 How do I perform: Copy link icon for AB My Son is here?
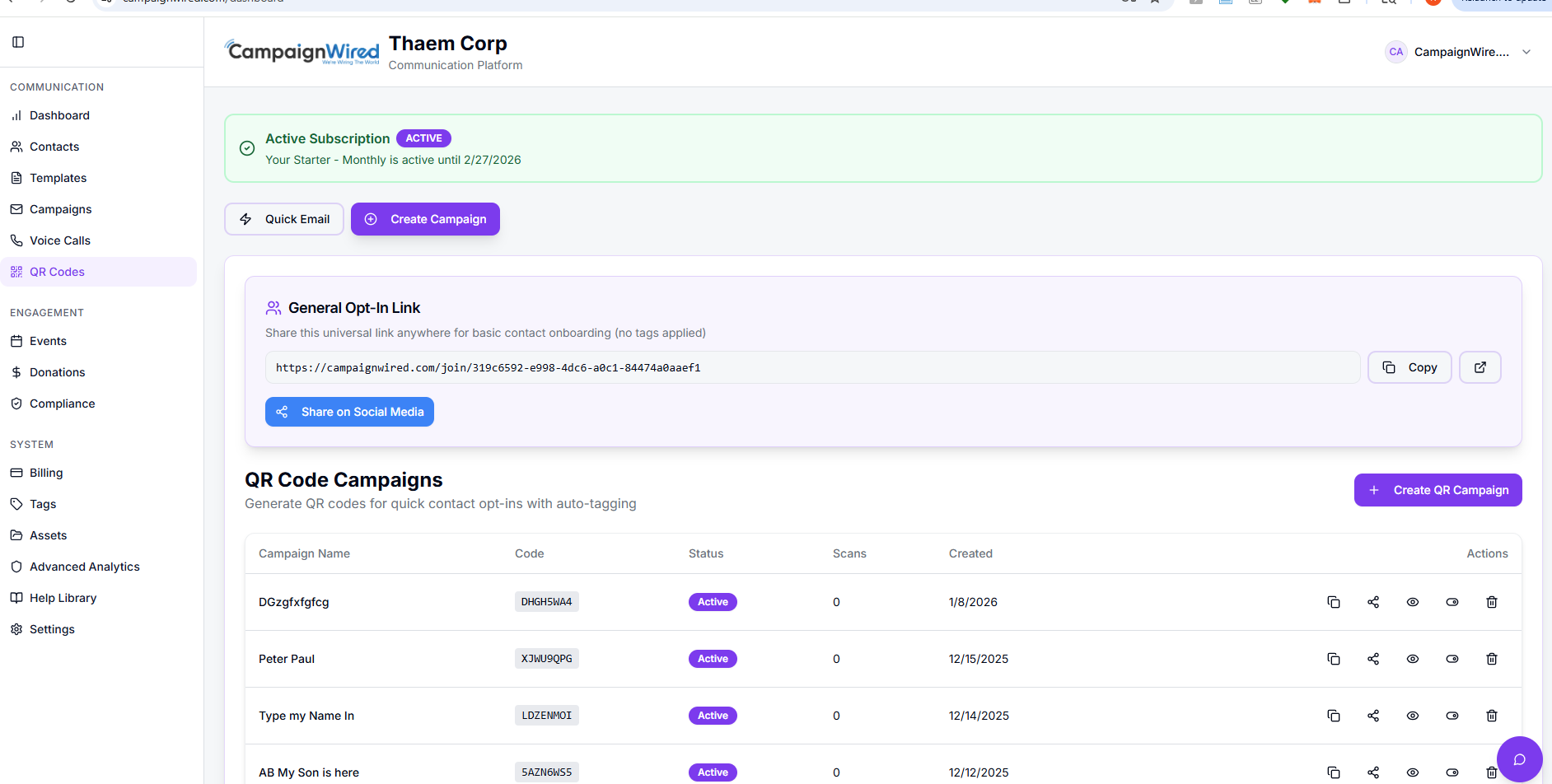click(x=1334, y=772)
